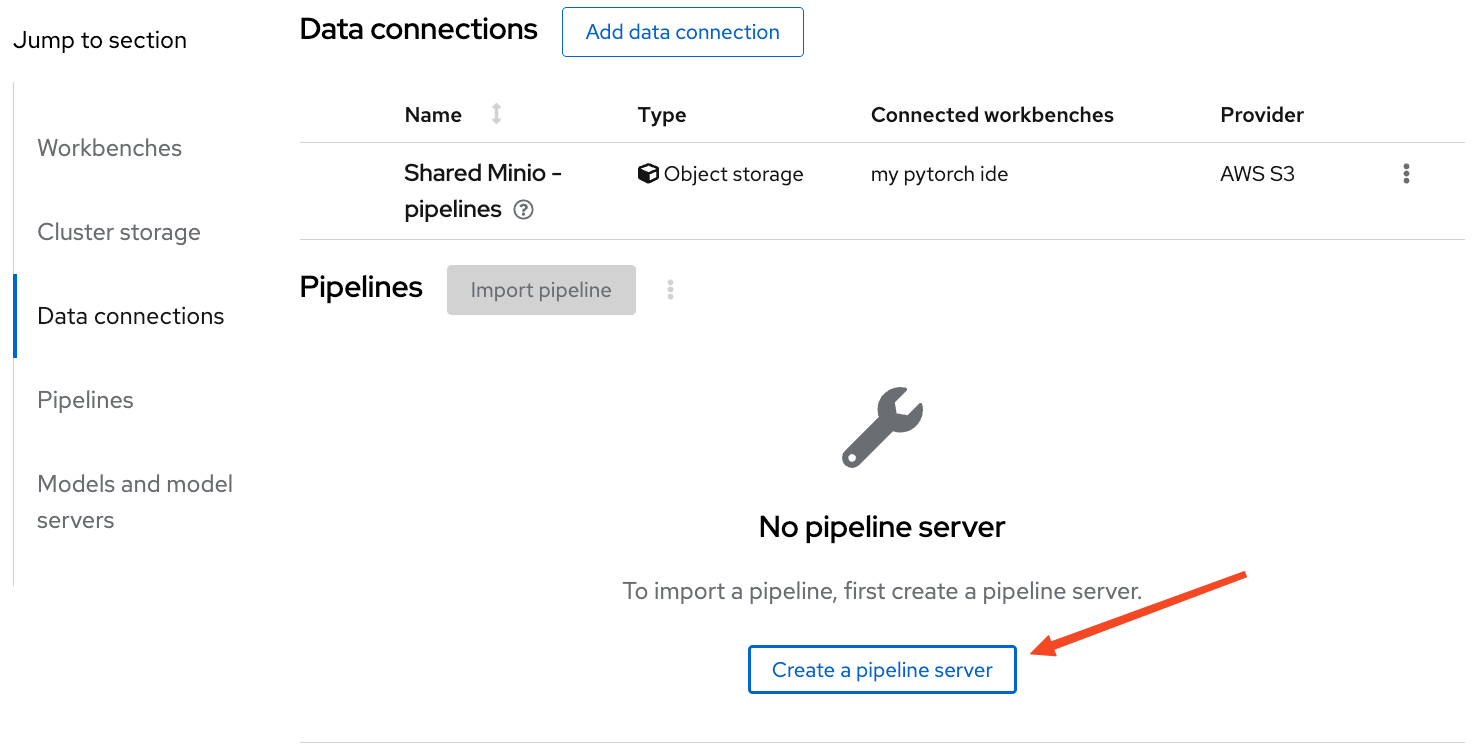Jump to Models and model servers section

tap(135, 502)
